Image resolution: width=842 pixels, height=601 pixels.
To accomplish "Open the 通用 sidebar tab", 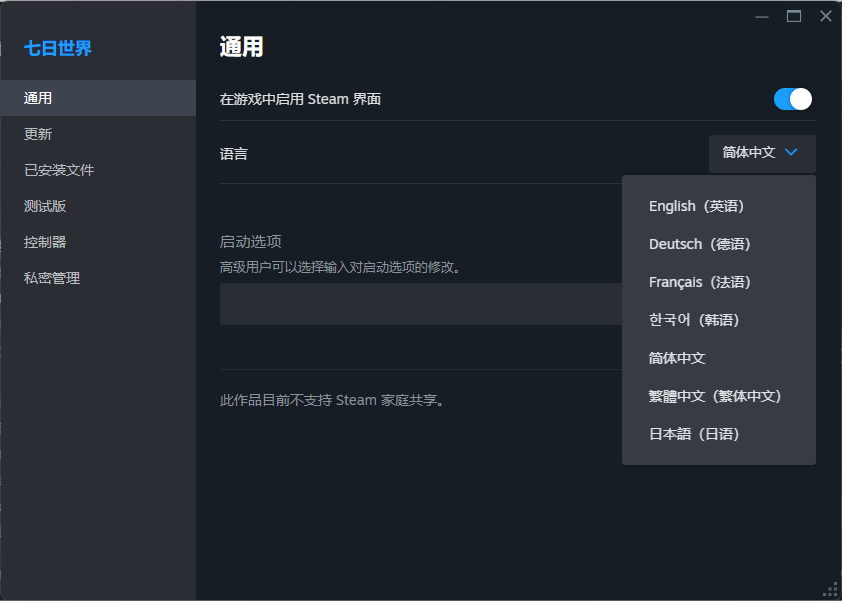I will click(x=98, y=98).
